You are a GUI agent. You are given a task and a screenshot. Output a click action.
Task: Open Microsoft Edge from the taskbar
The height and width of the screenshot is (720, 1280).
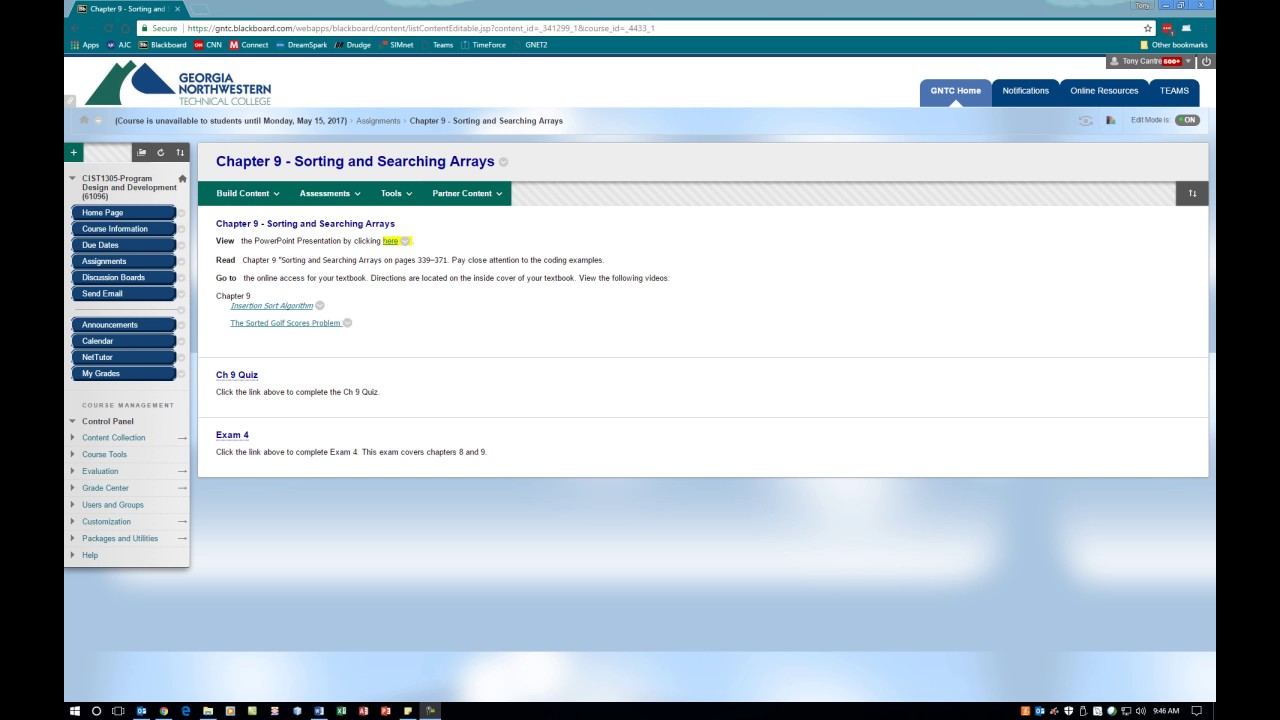pos(185,711)
